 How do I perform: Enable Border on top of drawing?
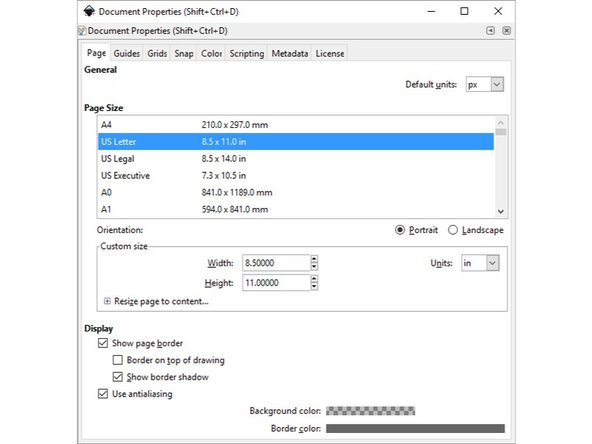[117, 360]
